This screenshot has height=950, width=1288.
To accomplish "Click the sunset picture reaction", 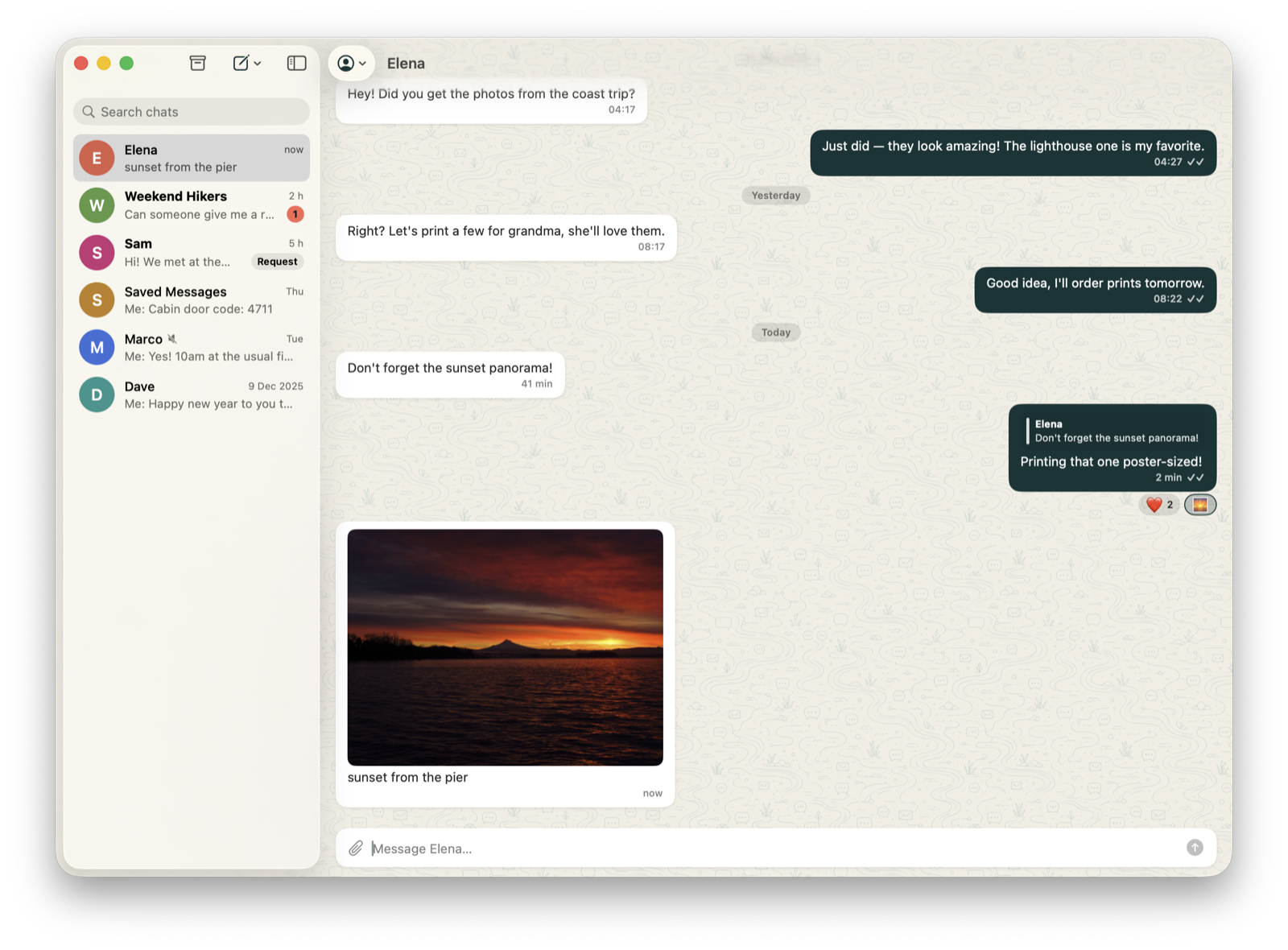I will 1200,505.
